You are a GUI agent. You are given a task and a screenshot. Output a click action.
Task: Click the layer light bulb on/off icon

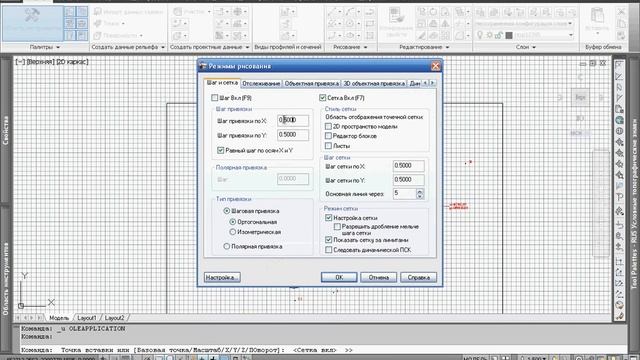click(x=480, y=35)
